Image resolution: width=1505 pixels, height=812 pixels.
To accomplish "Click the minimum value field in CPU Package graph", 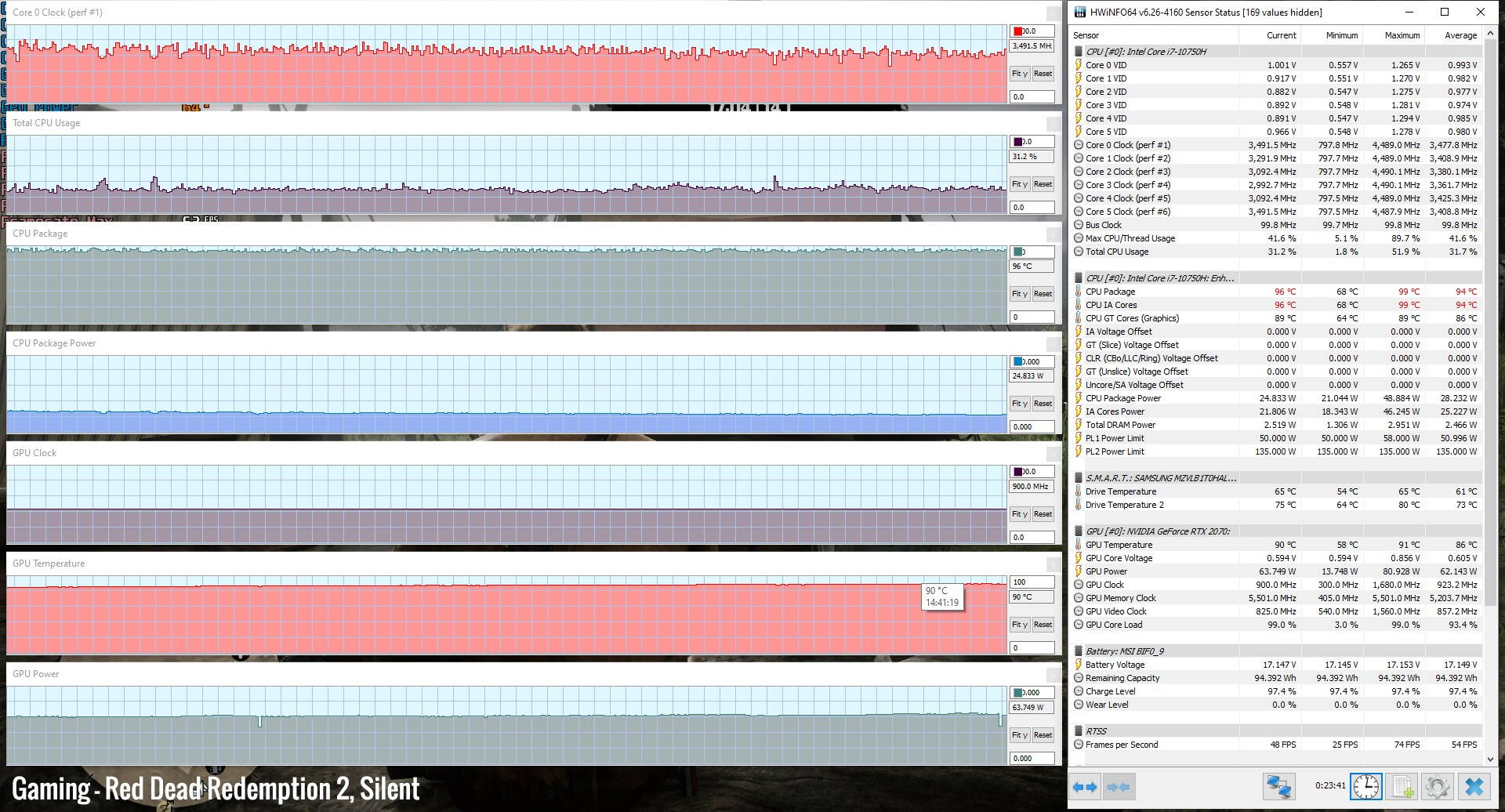I will point(1032,317).
